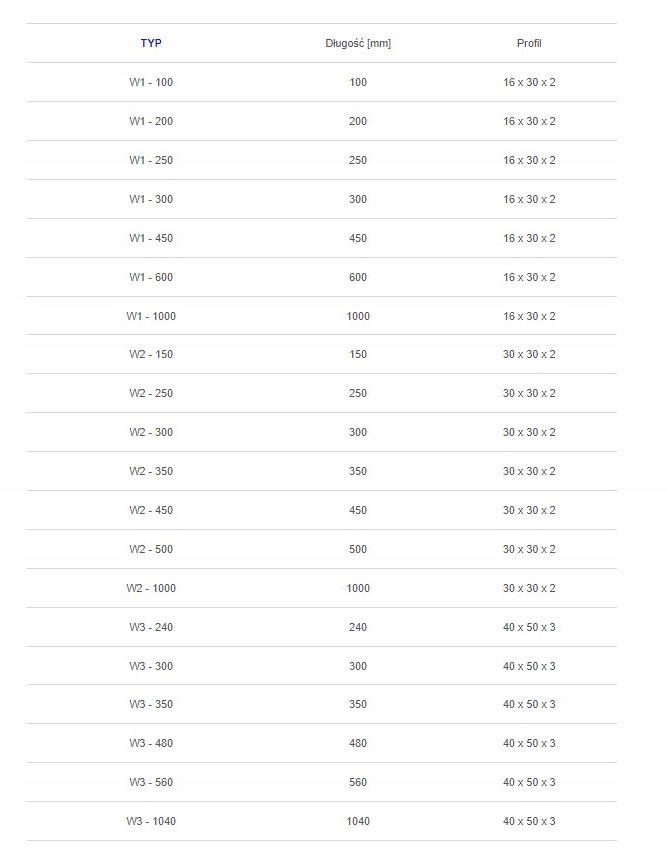Click the TYP column header

(x=150, y=43)
